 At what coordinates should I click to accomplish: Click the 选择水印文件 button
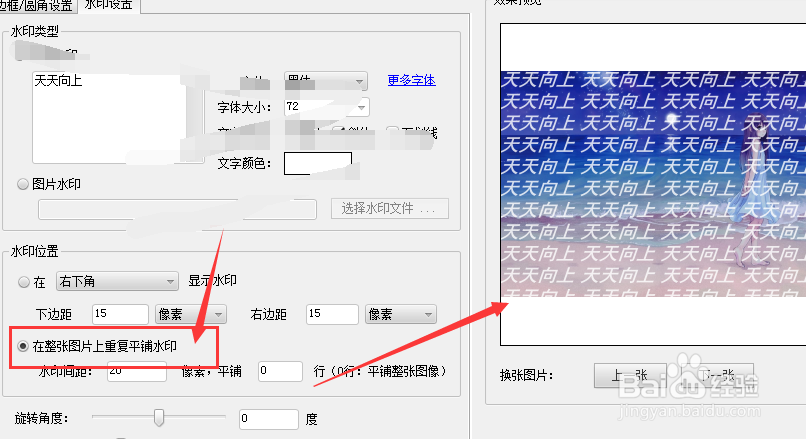[390, 209]
